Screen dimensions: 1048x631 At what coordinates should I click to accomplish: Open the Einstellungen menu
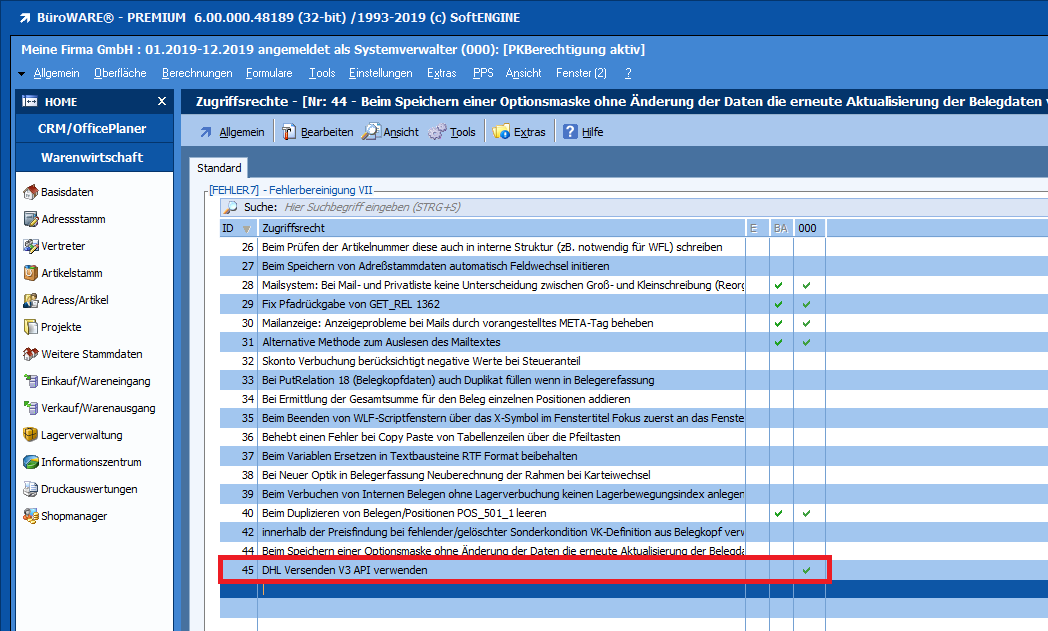pos(380,73)
